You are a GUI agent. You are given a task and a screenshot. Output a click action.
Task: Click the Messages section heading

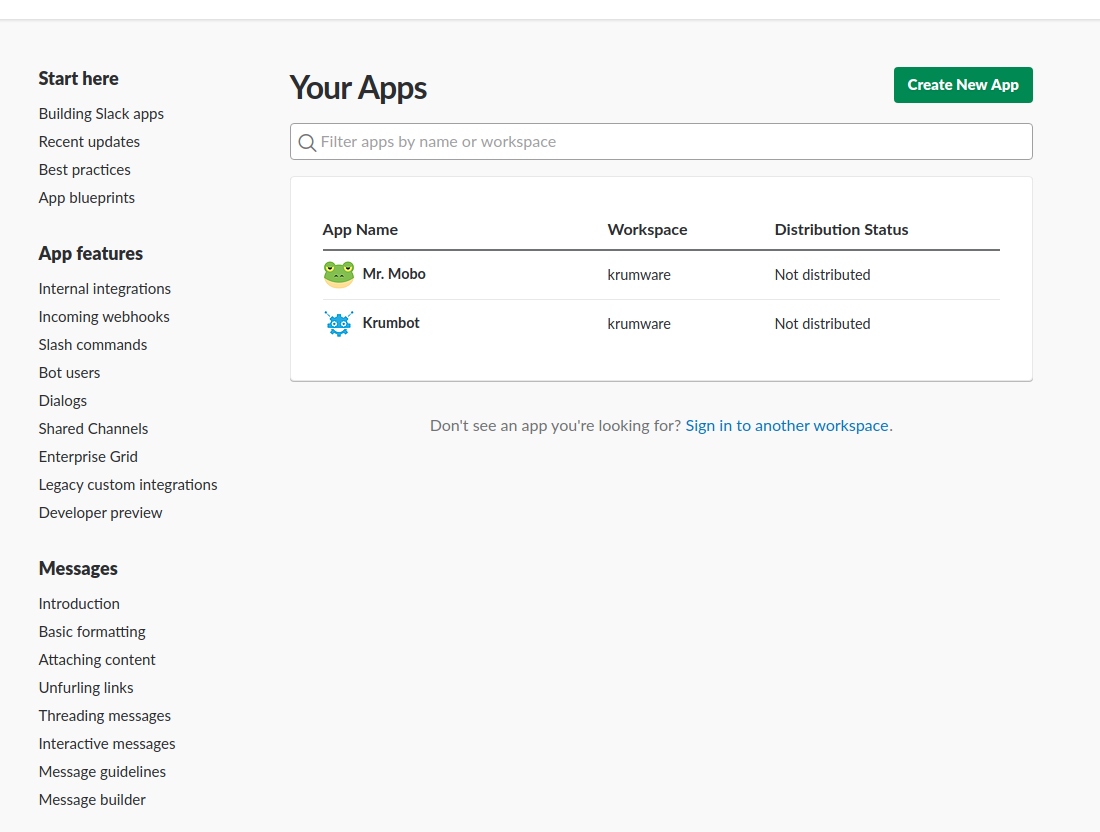[78, 568]
